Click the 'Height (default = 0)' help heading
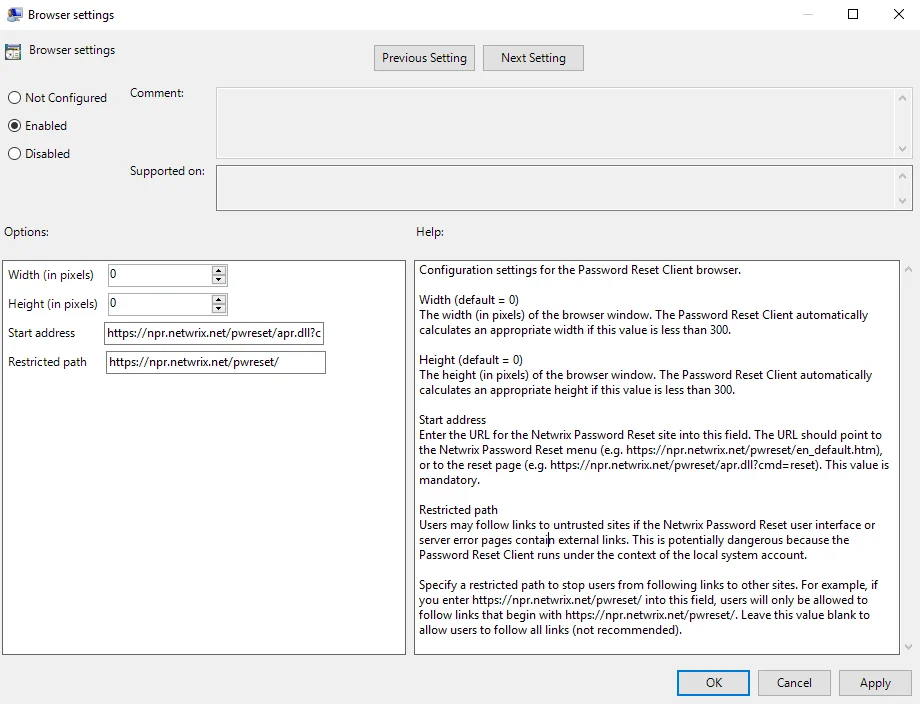The width and height of the screenshot is (920, 704). click(x=471, y=360)
